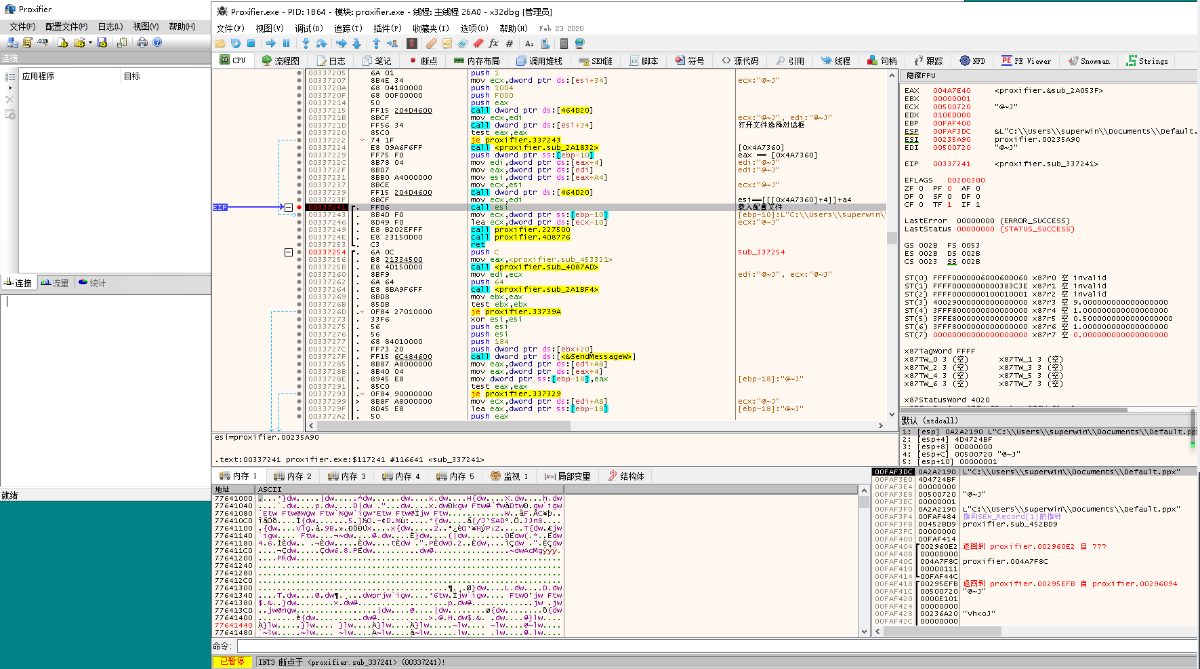1200x669 pixels.
Task: Click the printer icon in Proxifier toolbar
Action: 142,43
